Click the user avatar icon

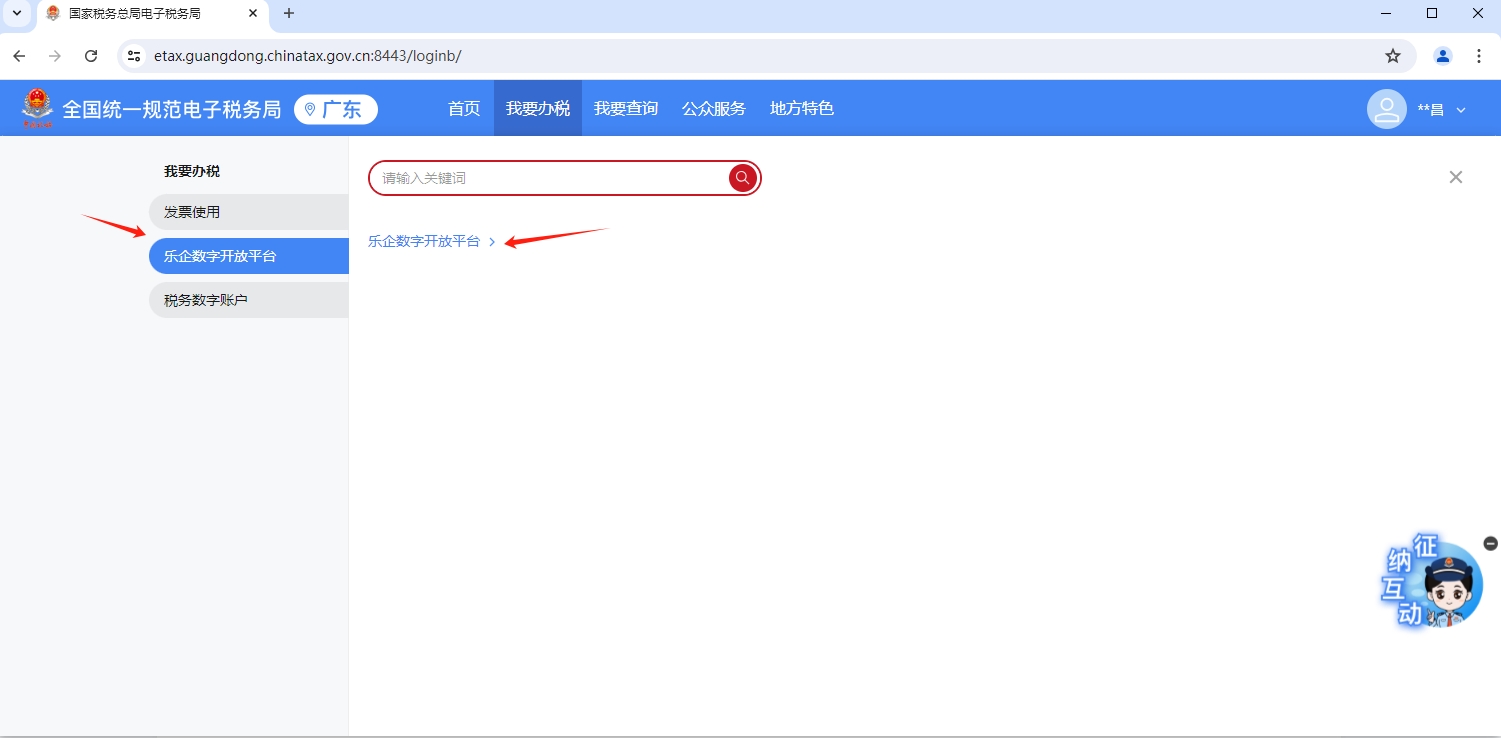pos(1386,109)
